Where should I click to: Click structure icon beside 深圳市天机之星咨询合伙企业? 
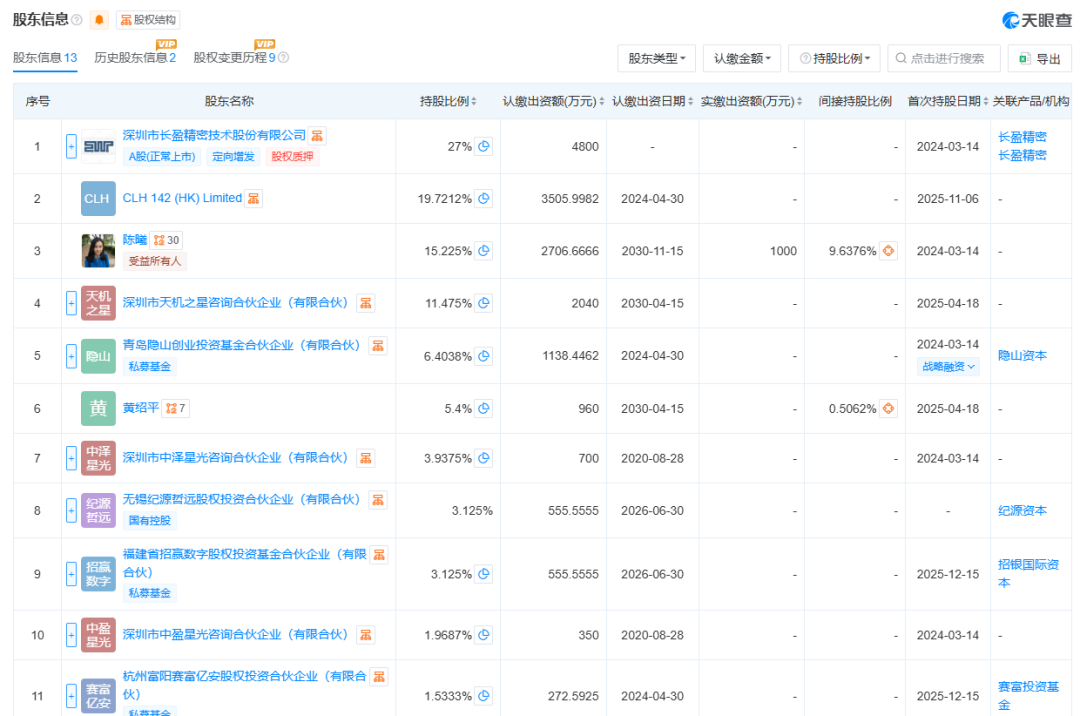(366, 303)
